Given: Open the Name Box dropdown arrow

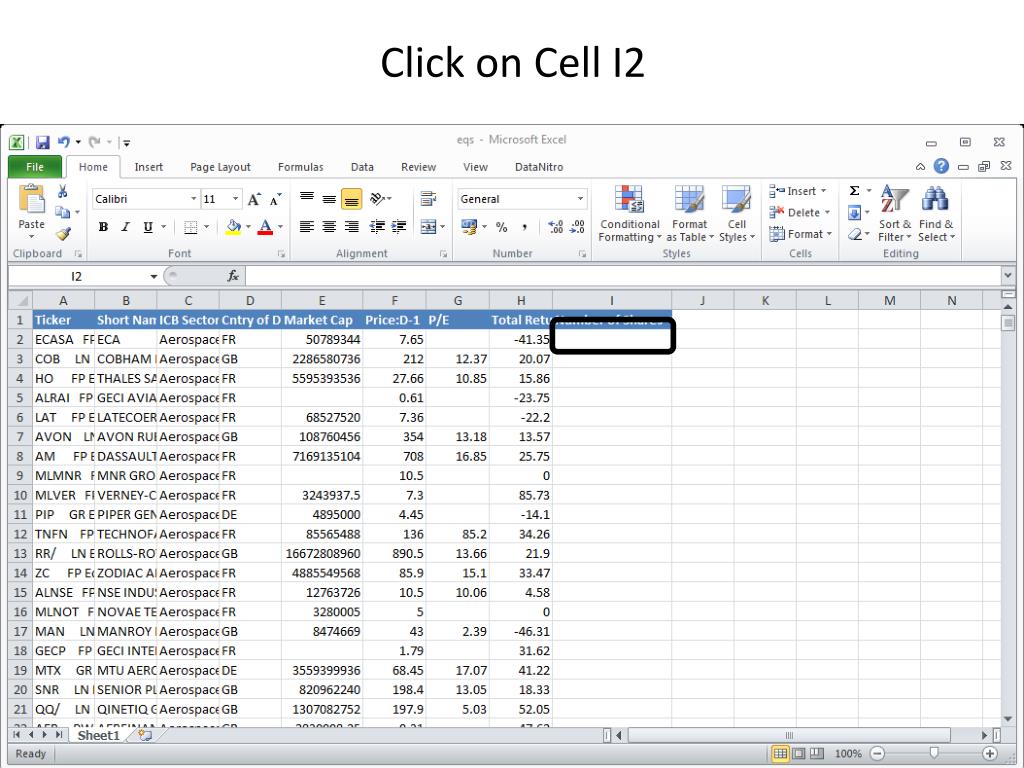Looking at the screenshot, I should click(153, 276).
